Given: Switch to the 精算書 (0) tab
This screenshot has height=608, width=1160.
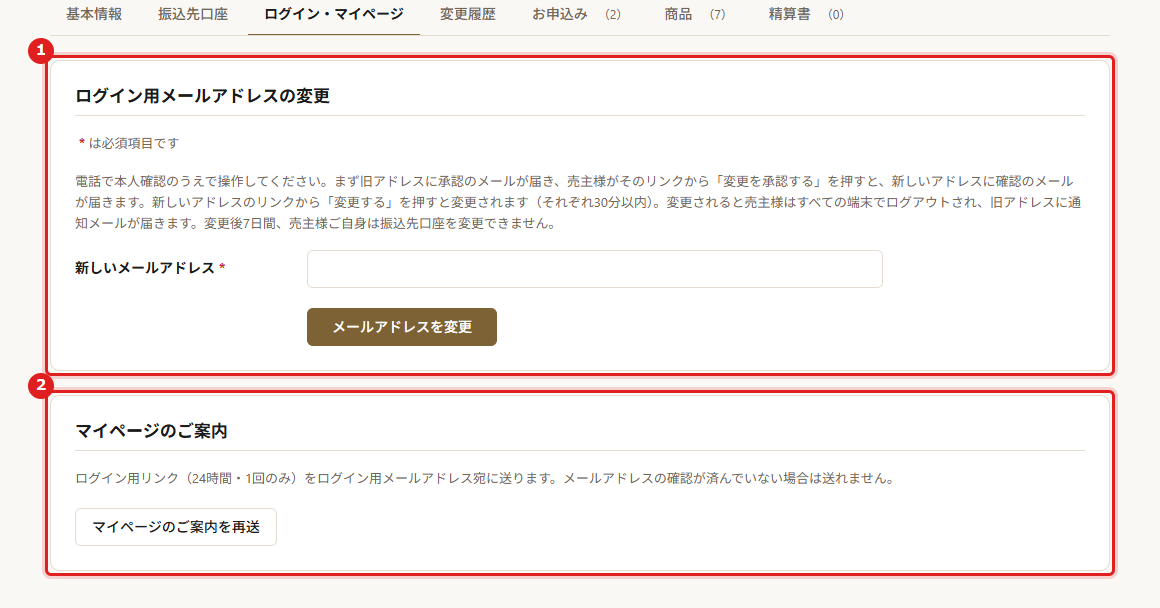Looking at the screenshot, I should 806,15.
